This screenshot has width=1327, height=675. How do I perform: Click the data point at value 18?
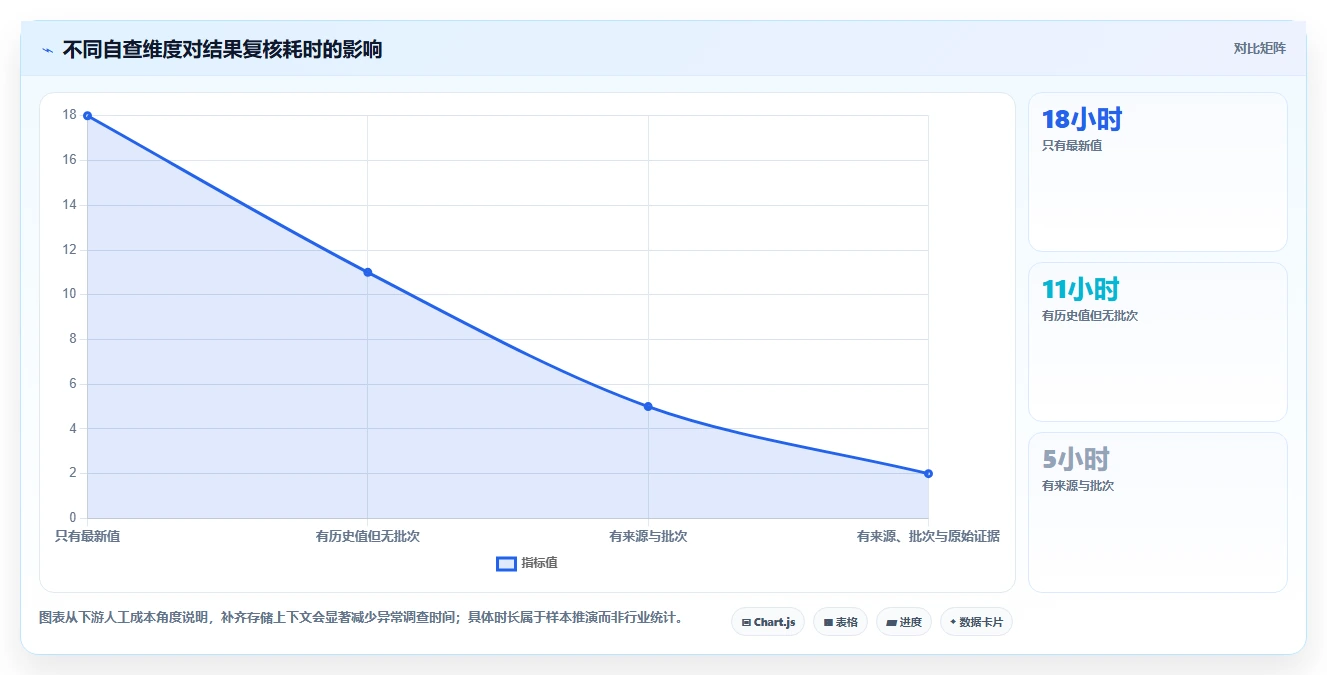[88, 116]
